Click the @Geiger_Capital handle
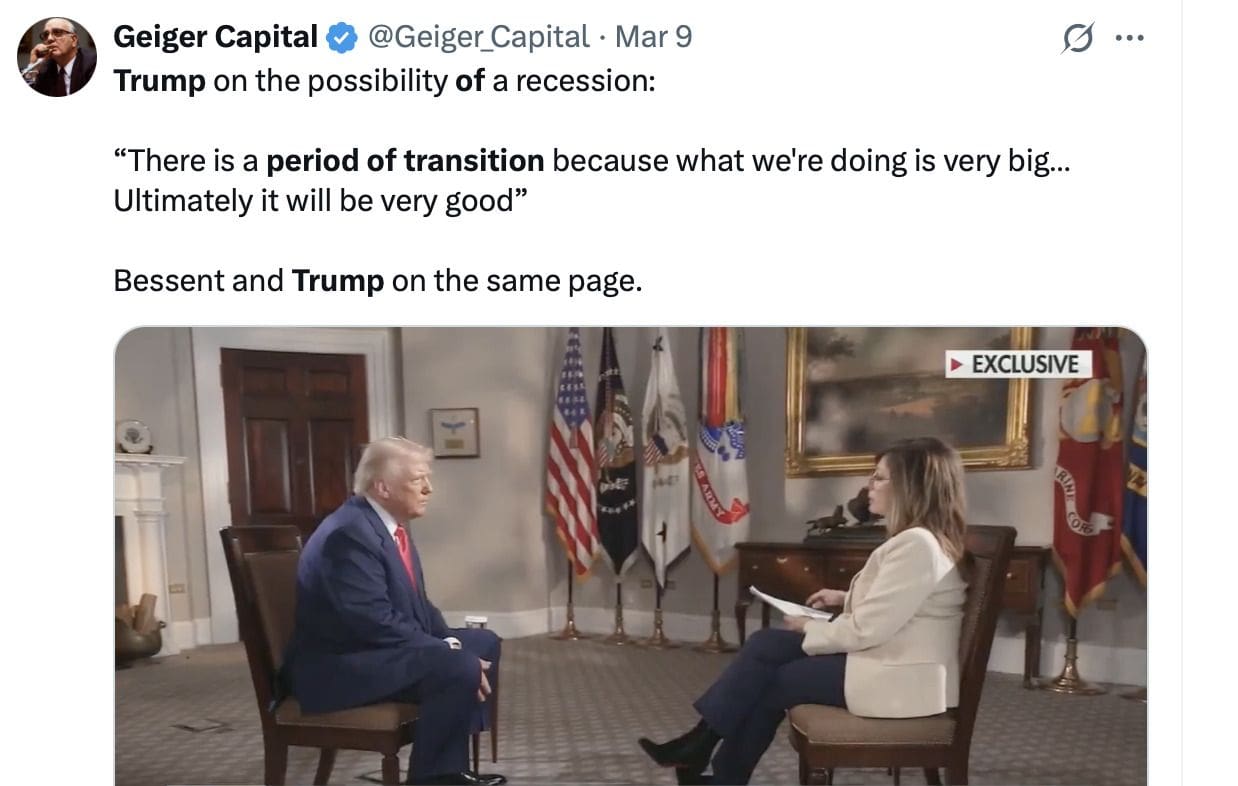Image resolution: width=1238 pixels, height=786 pixels. coord(479,37)
